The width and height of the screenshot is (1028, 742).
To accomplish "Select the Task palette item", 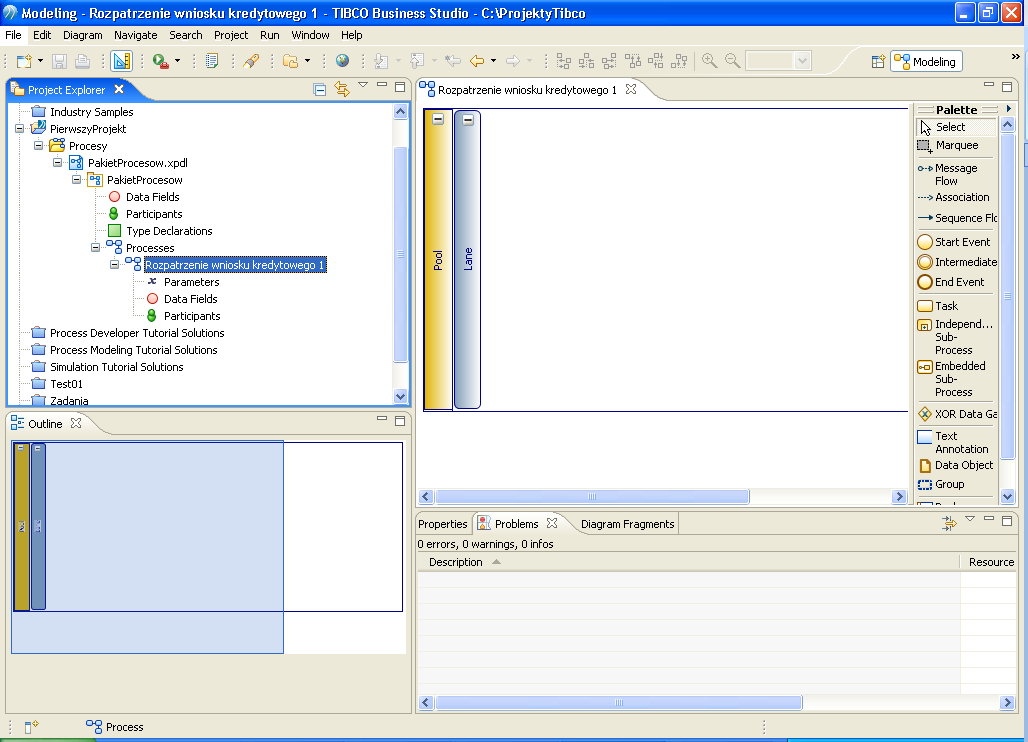I will coord(956,306).
